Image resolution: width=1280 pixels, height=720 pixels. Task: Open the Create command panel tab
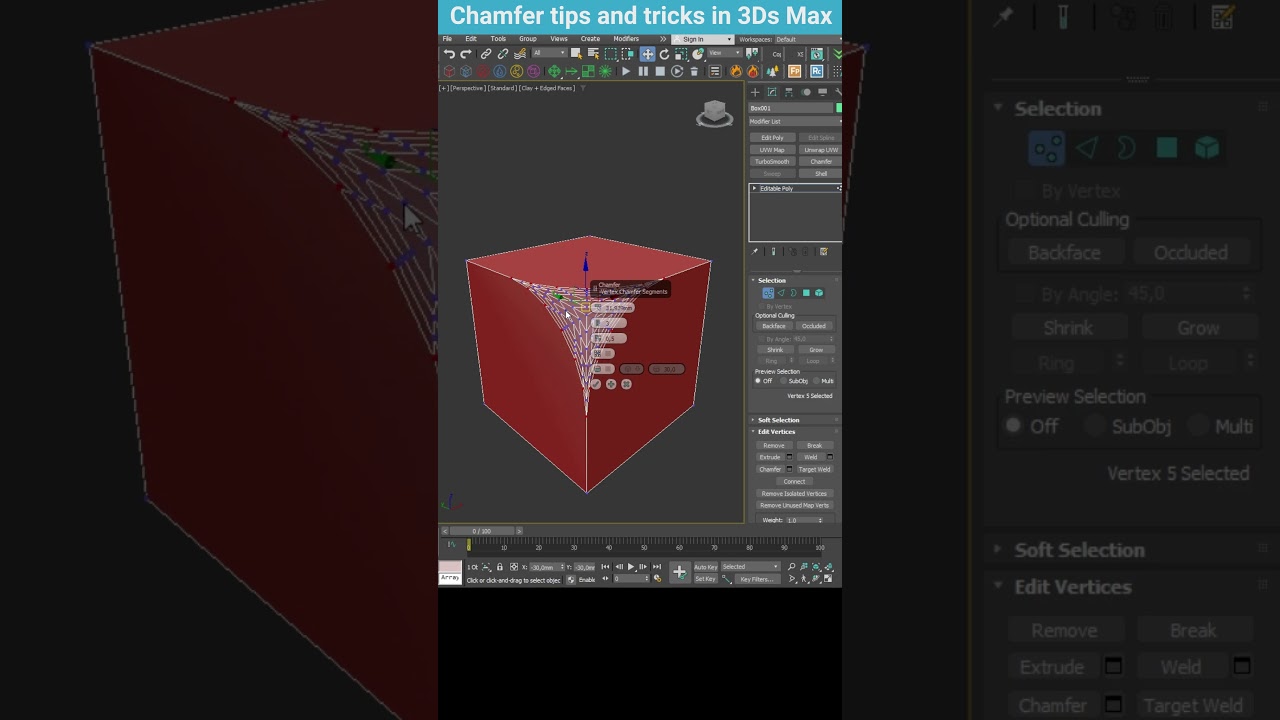pos(755,92)
